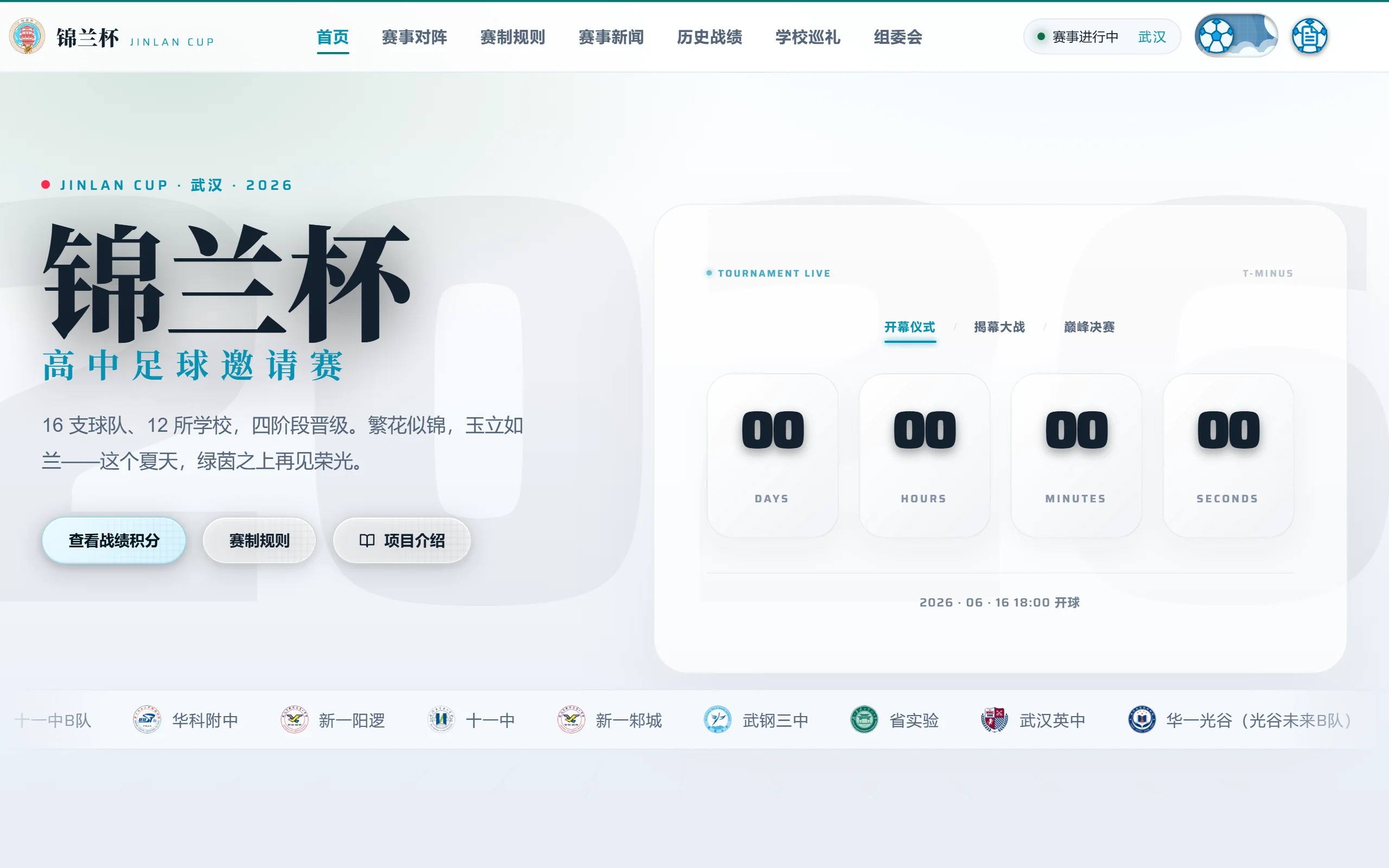Click the 华一光谷 school badge icon
This screenshot has width=1389, height=868.
(1142, 720)
